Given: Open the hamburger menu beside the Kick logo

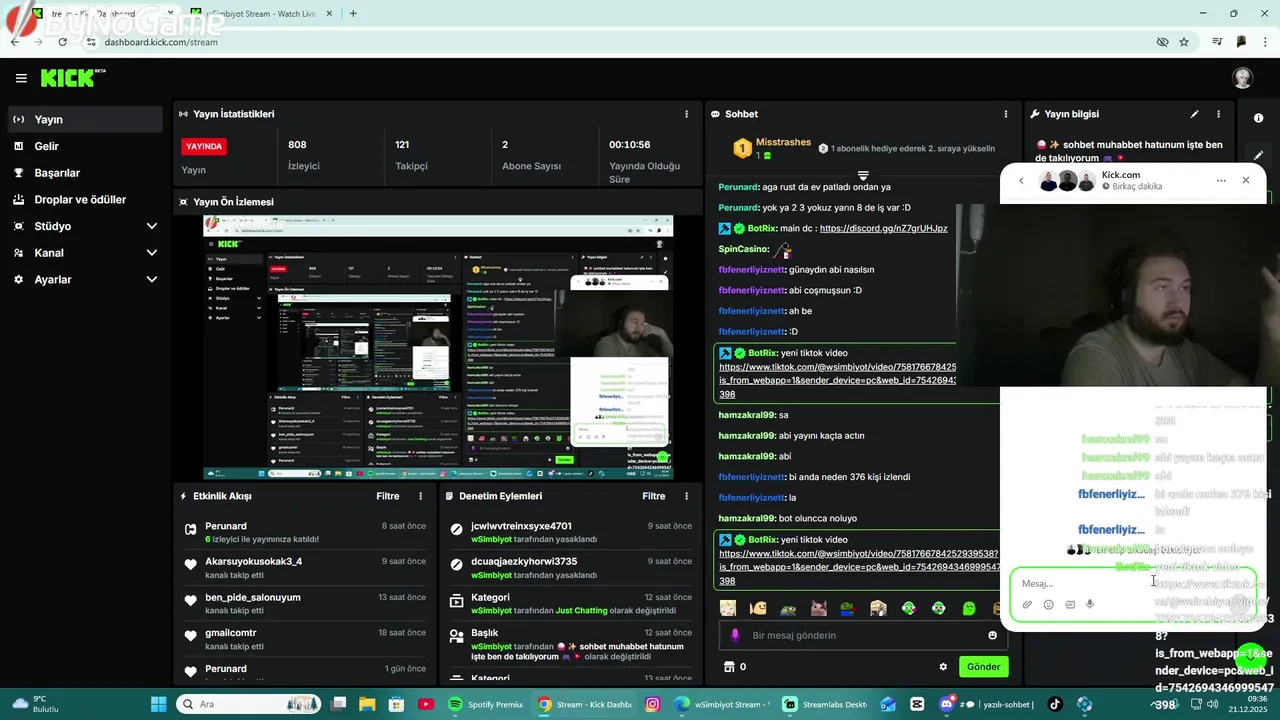Looking at the screenshot, I should 21,78.
